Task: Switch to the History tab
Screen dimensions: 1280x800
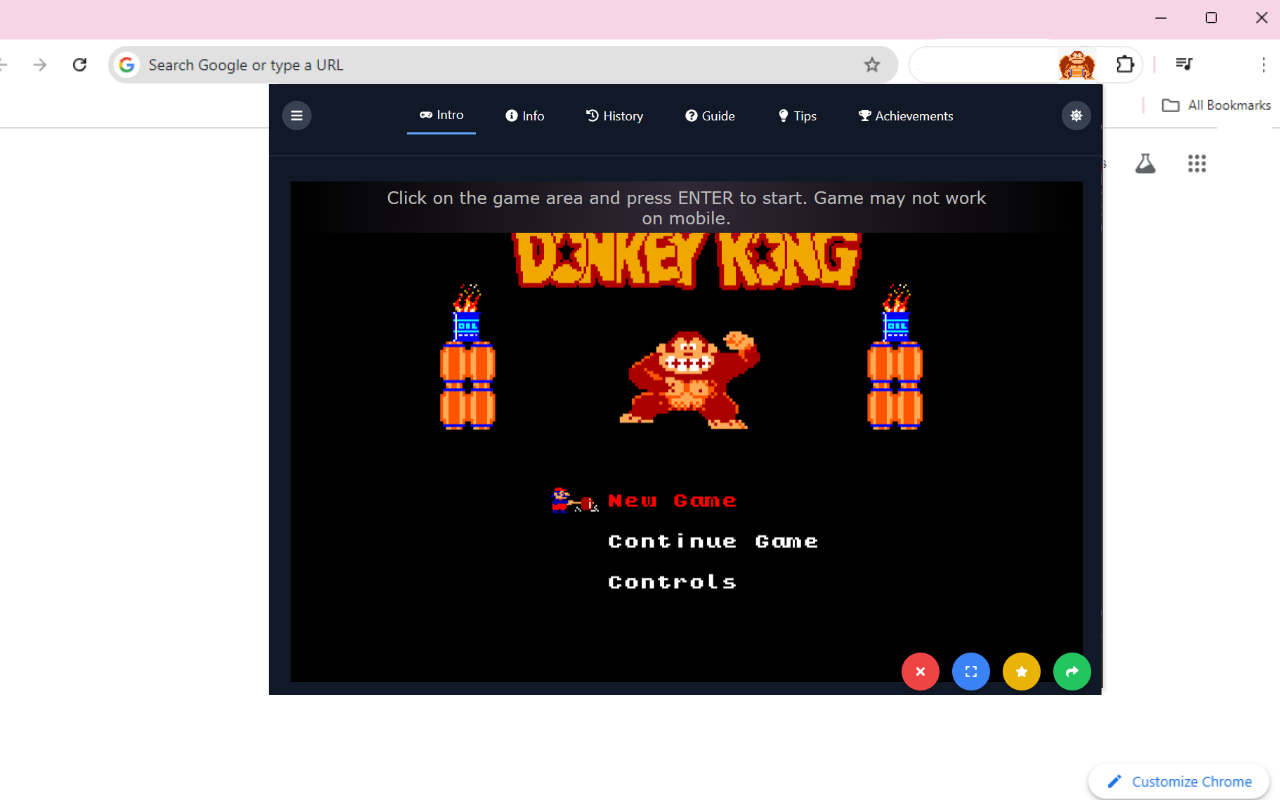Action: (x=614, y=115)
